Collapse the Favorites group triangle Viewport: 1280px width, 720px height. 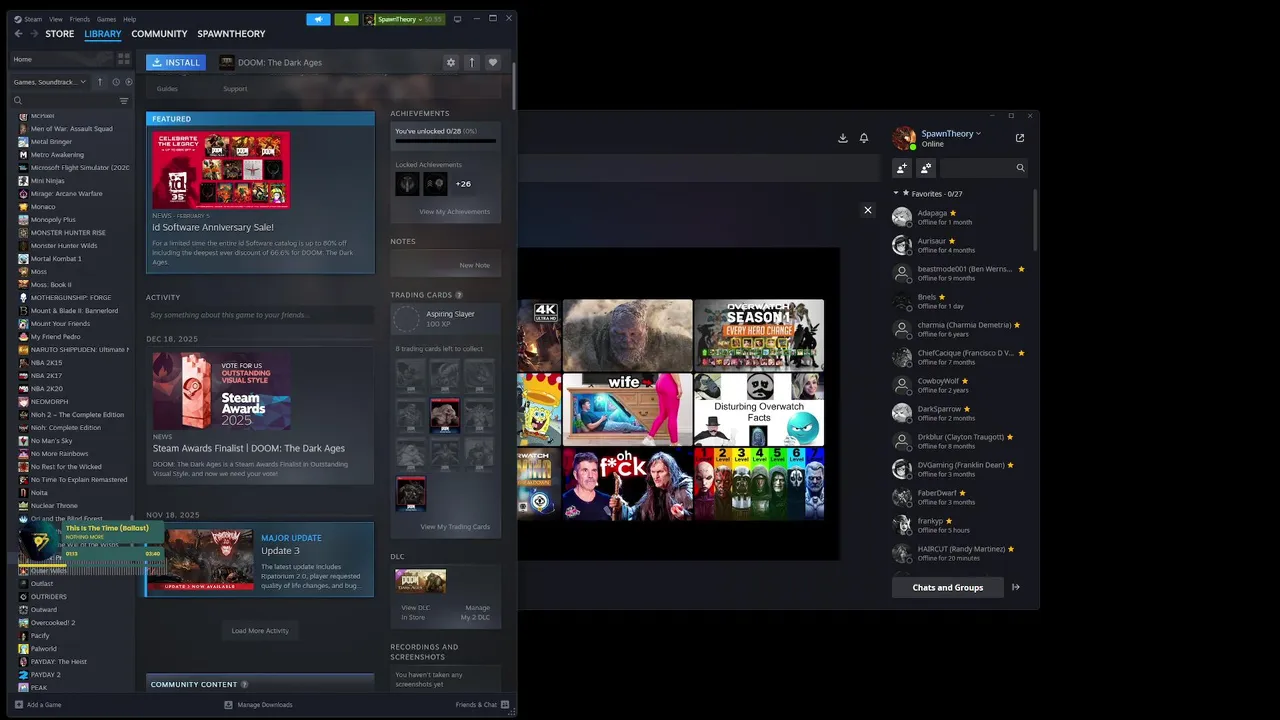896,193
